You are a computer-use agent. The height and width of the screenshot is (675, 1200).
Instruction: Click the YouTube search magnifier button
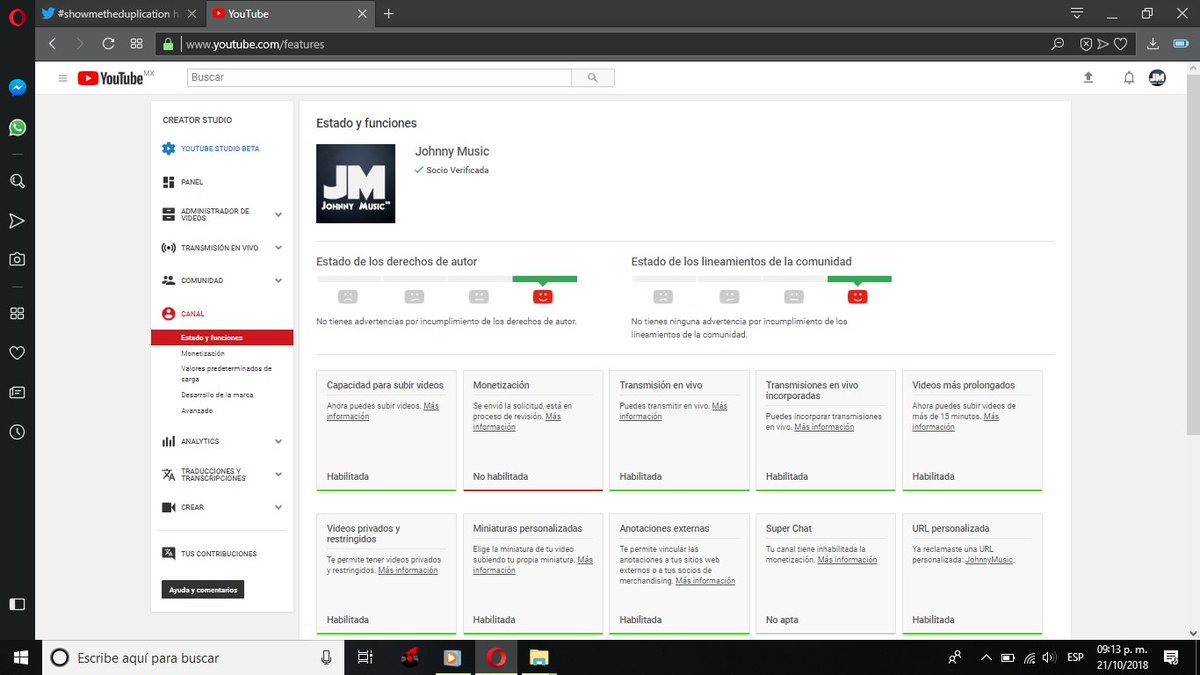coord(593,77)
